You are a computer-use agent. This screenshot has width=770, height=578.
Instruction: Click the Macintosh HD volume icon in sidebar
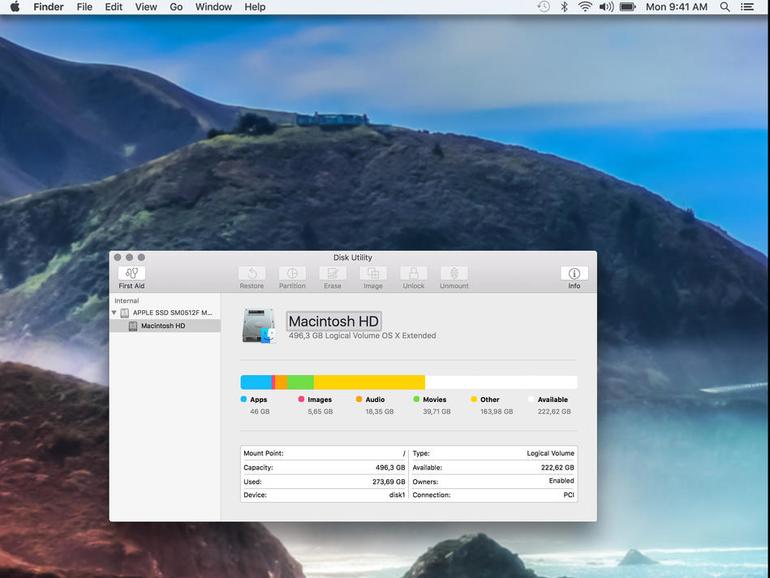133,326
